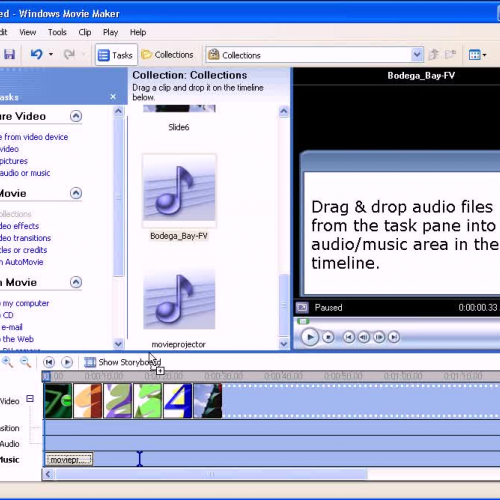Viewport: 500px width, 500px height.
Task: Open the Help menu
Action: coord(138,32)
